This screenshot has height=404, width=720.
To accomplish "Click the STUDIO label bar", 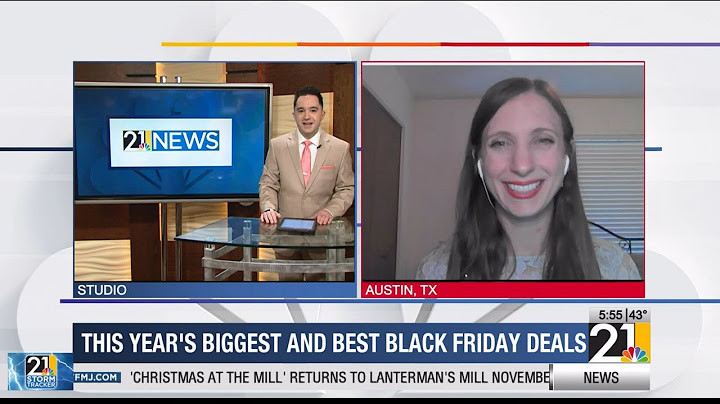I will click(215, 290).
